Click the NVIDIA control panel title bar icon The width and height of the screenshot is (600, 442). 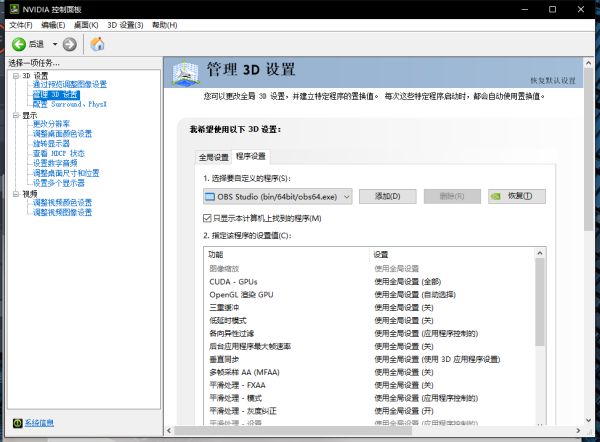coord(14,9)
